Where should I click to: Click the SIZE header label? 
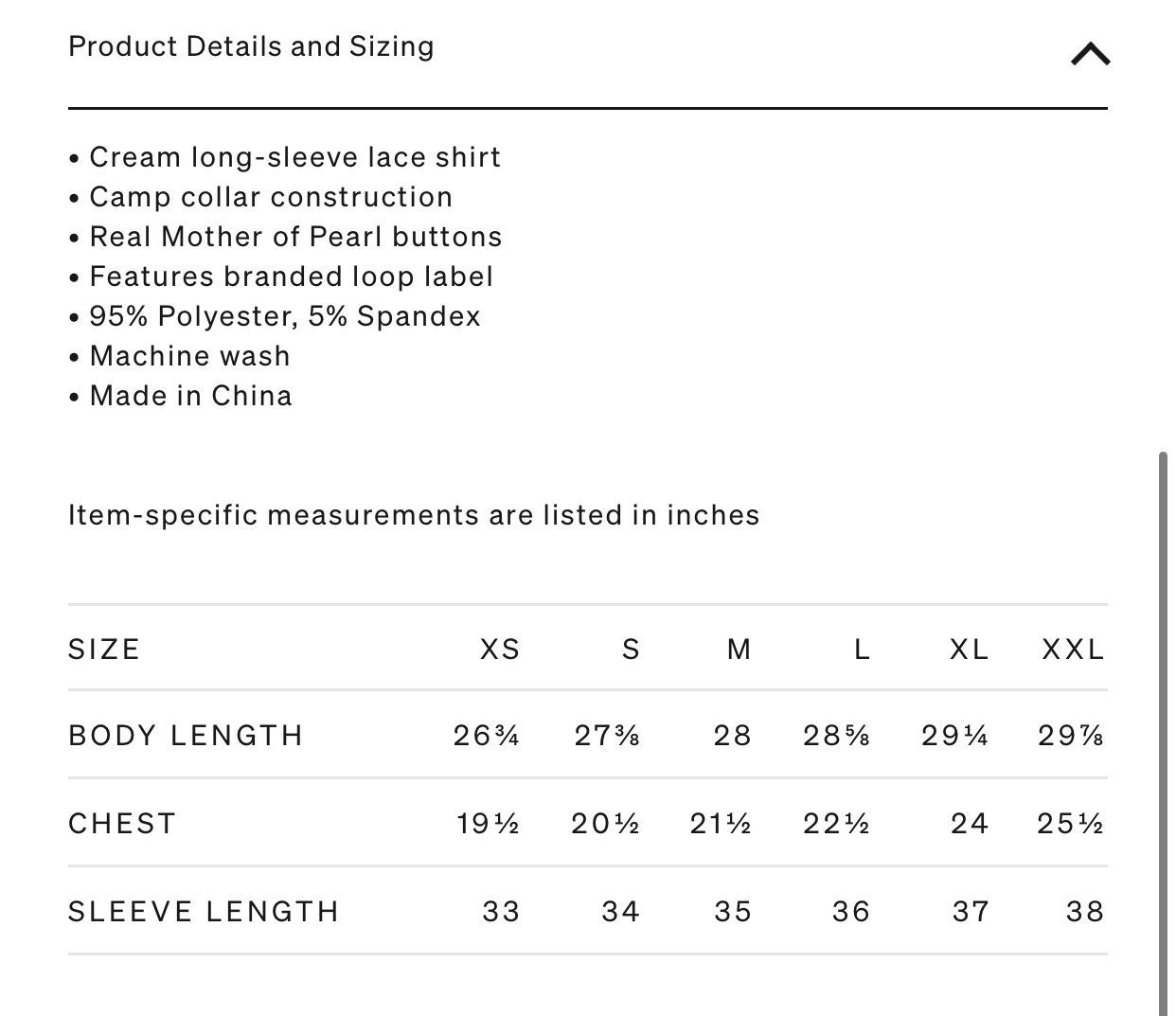pyautogui.click(x=104, y=650)
